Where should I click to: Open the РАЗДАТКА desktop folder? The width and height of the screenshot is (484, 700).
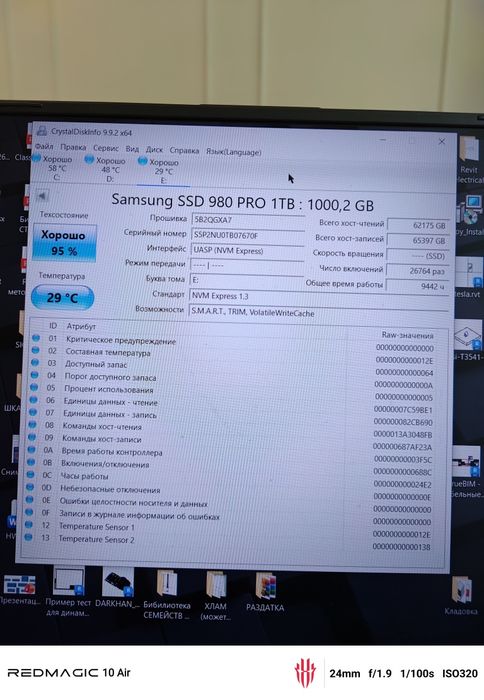[x=265, y=593]
